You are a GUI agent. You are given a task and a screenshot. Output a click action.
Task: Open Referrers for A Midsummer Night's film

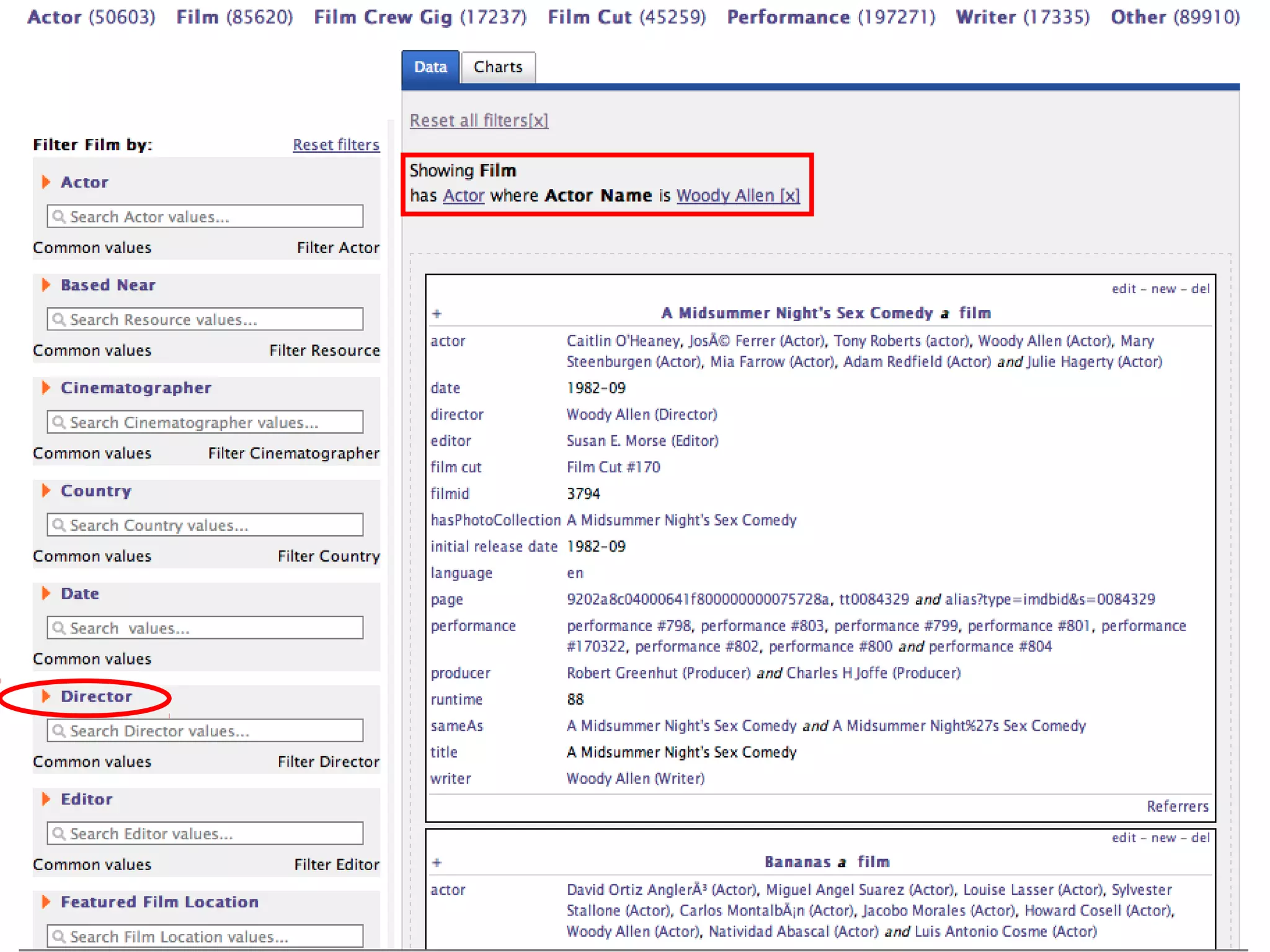click(x=1177, y=806)
